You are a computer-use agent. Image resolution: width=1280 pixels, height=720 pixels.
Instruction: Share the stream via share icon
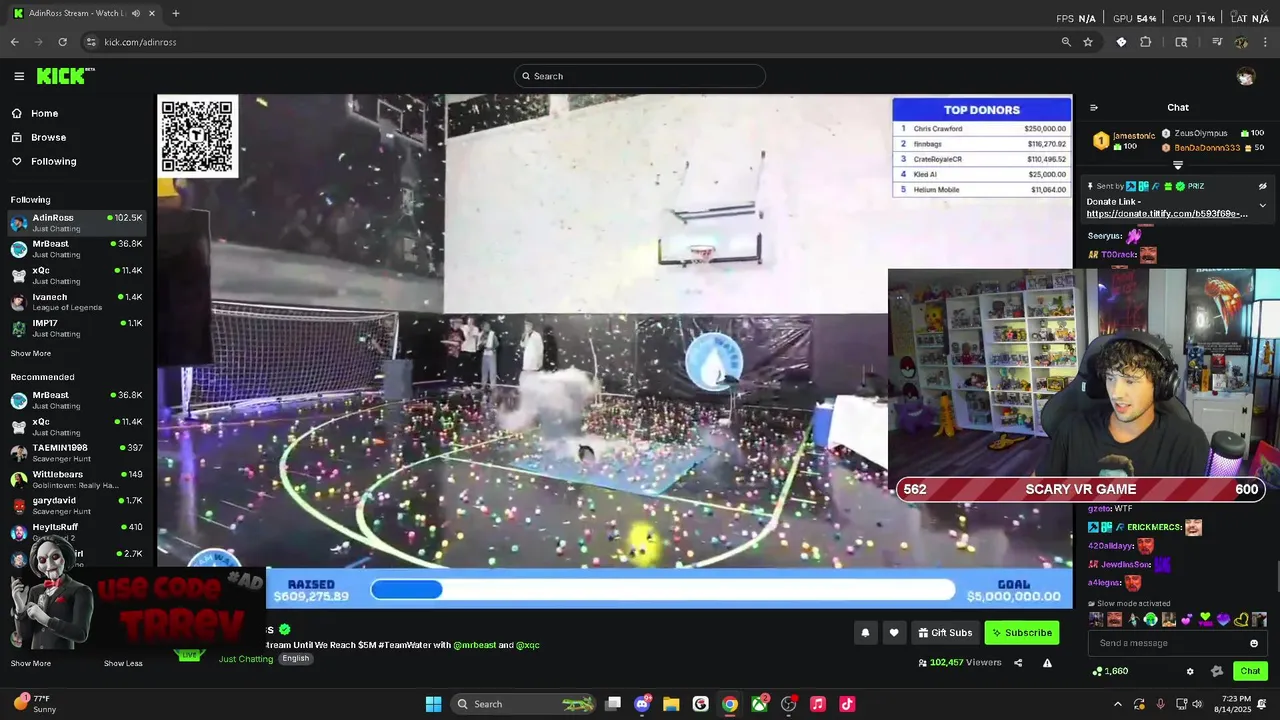click(1018, 662)
